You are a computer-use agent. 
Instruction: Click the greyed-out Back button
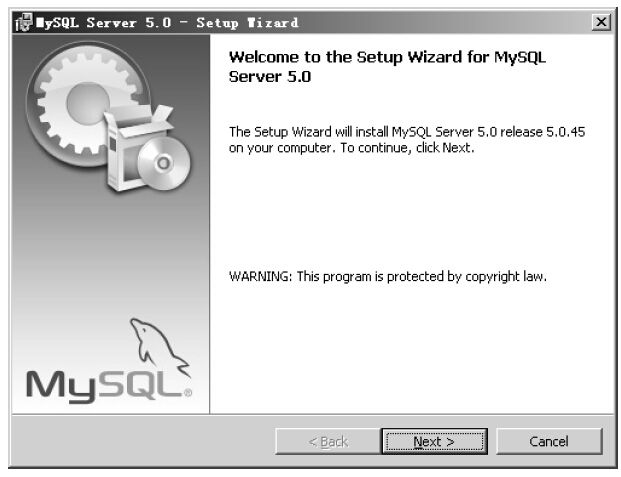coord(328,441)
